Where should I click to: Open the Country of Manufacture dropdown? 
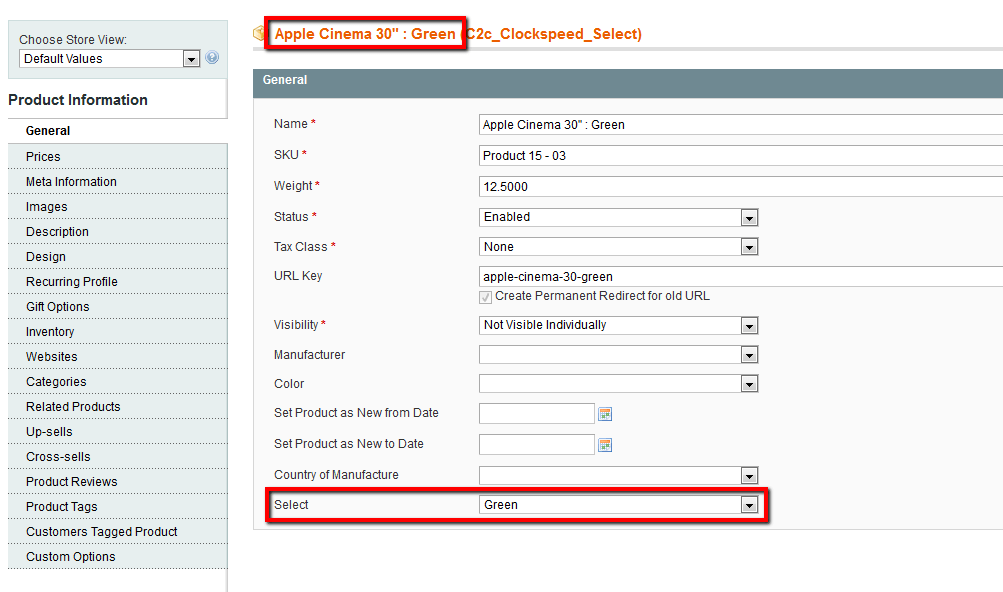click(619, 475)
